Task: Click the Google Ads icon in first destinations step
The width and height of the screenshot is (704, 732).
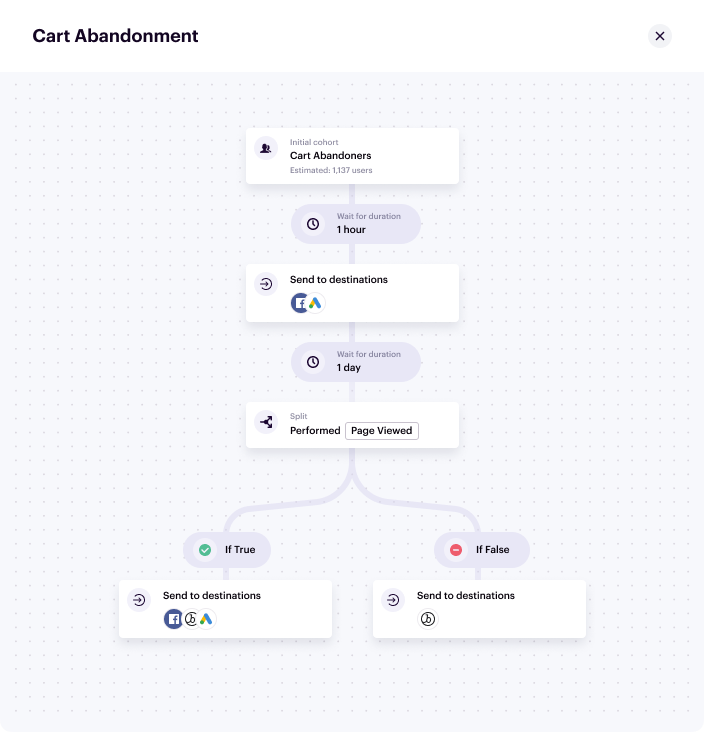Action: (x=316, y=303)
